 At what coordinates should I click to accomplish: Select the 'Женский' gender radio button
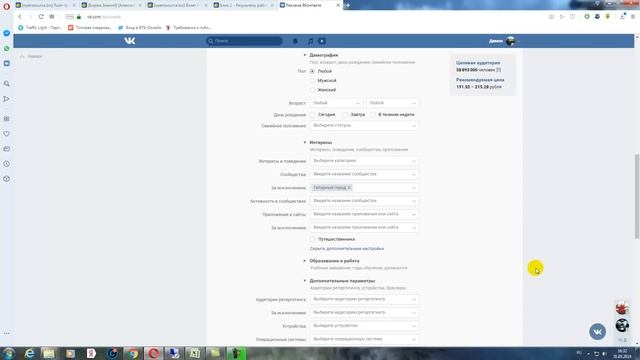(x=312, y=90)
